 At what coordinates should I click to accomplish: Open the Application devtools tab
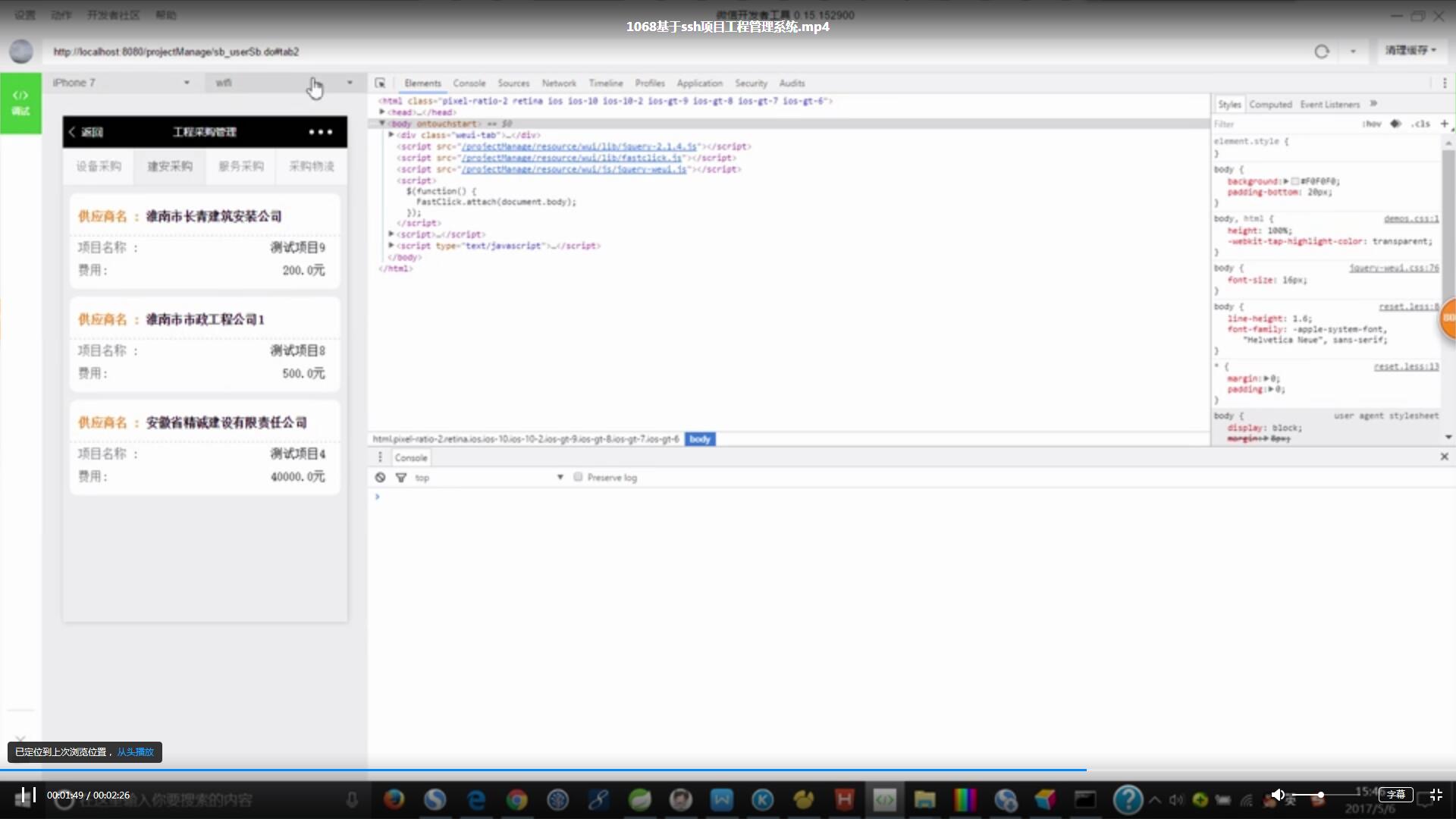(699, 83)
